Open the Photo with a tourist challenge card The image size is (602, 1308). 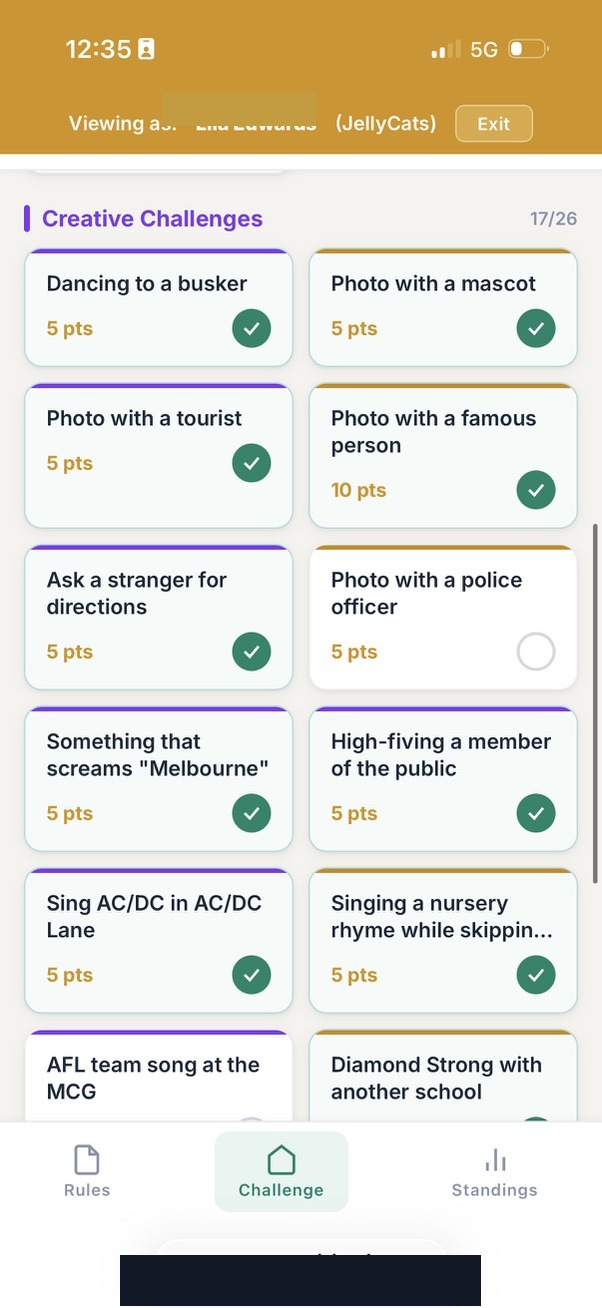[x=158, y=455]
